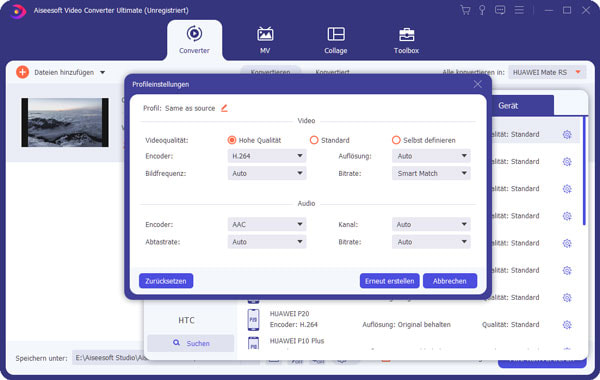600x380 pixels.
Task: Open audio Bitrate Auto dropdown
Action: [431, 242]
